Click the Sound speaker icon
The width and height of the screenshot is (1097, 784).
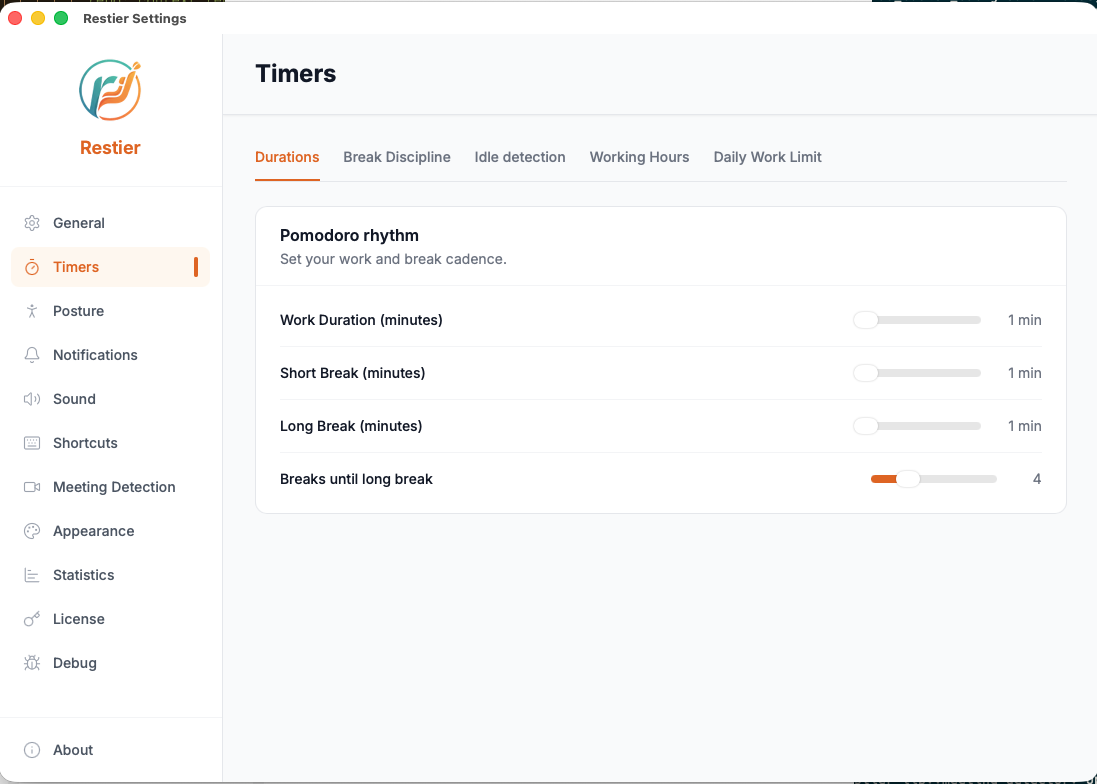coord(32,399)
